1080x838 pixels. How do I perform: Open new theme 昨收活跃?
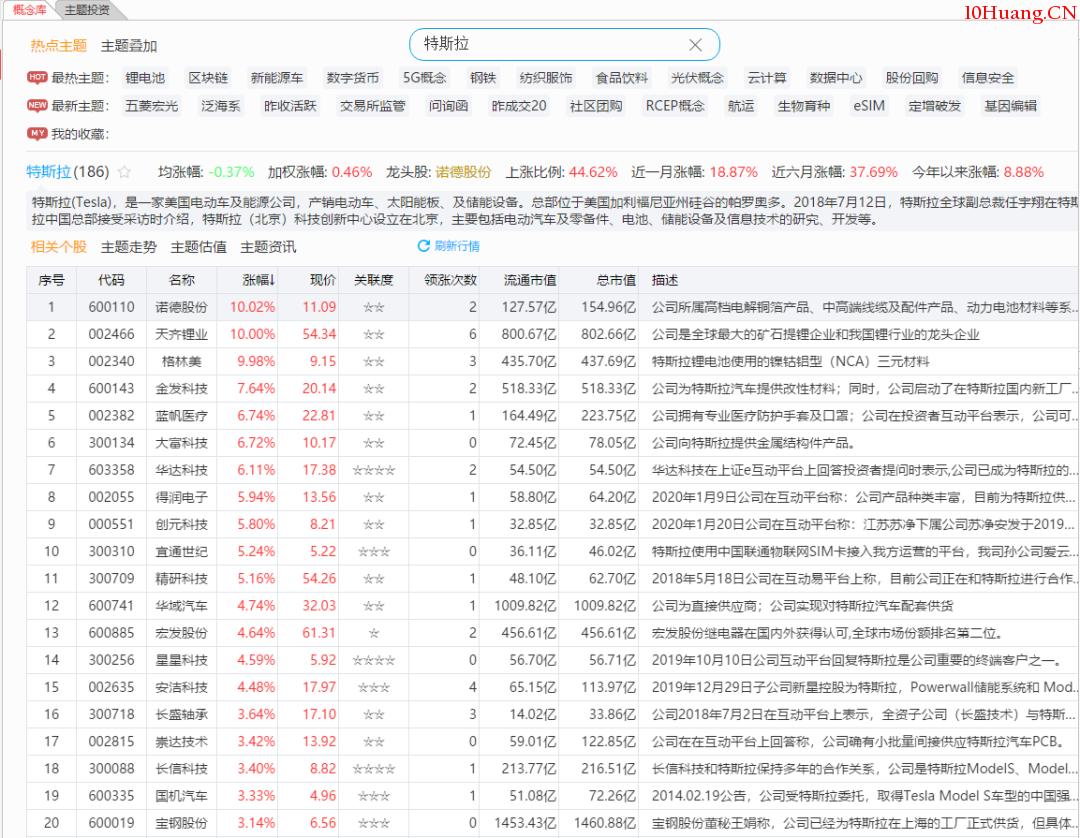[x=290, y=106]
